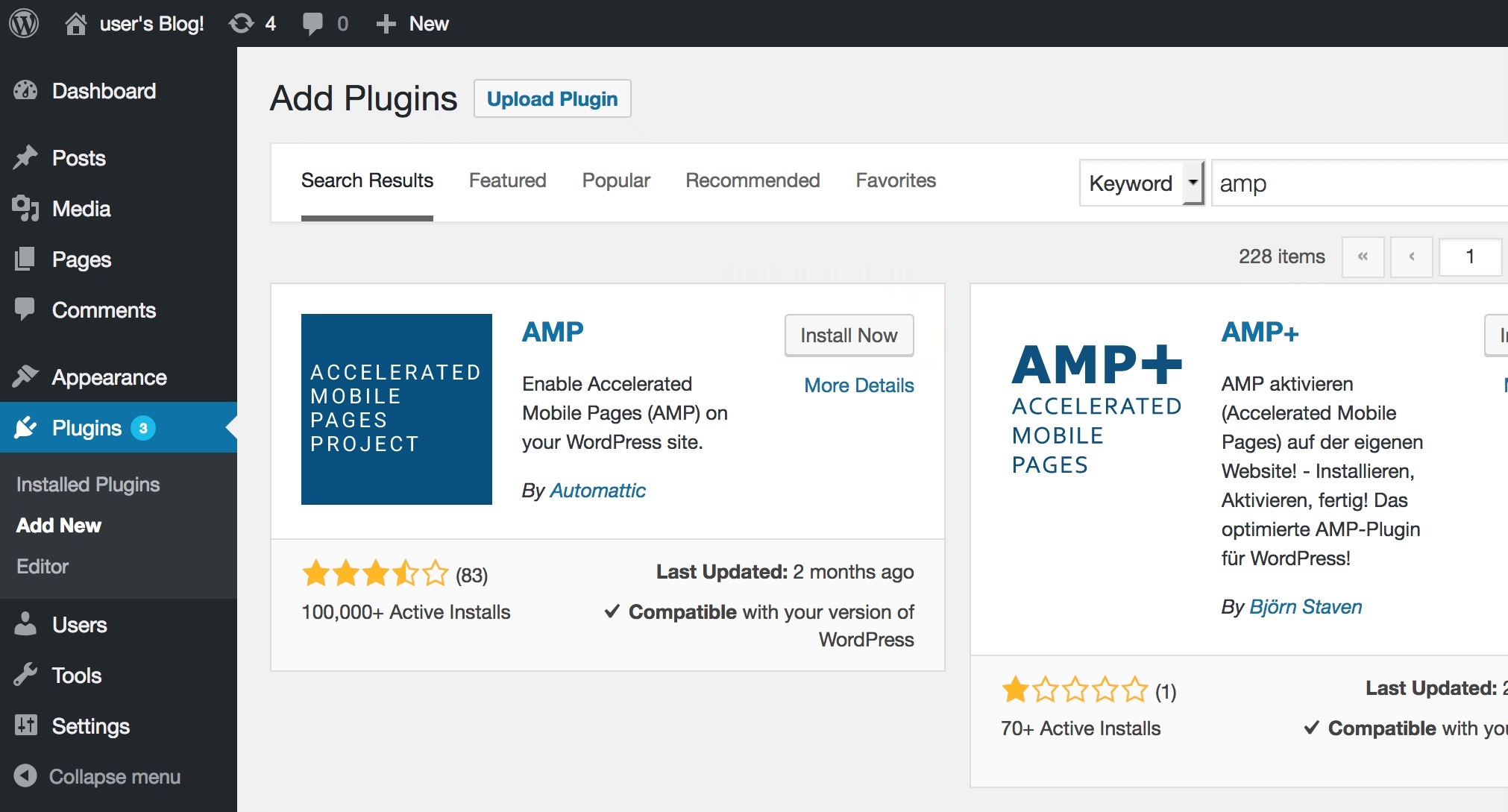Click More Details for AMP plugin
Image resolution: width=1508 pixels, height=812 pixels.
(x=858, y=383)
